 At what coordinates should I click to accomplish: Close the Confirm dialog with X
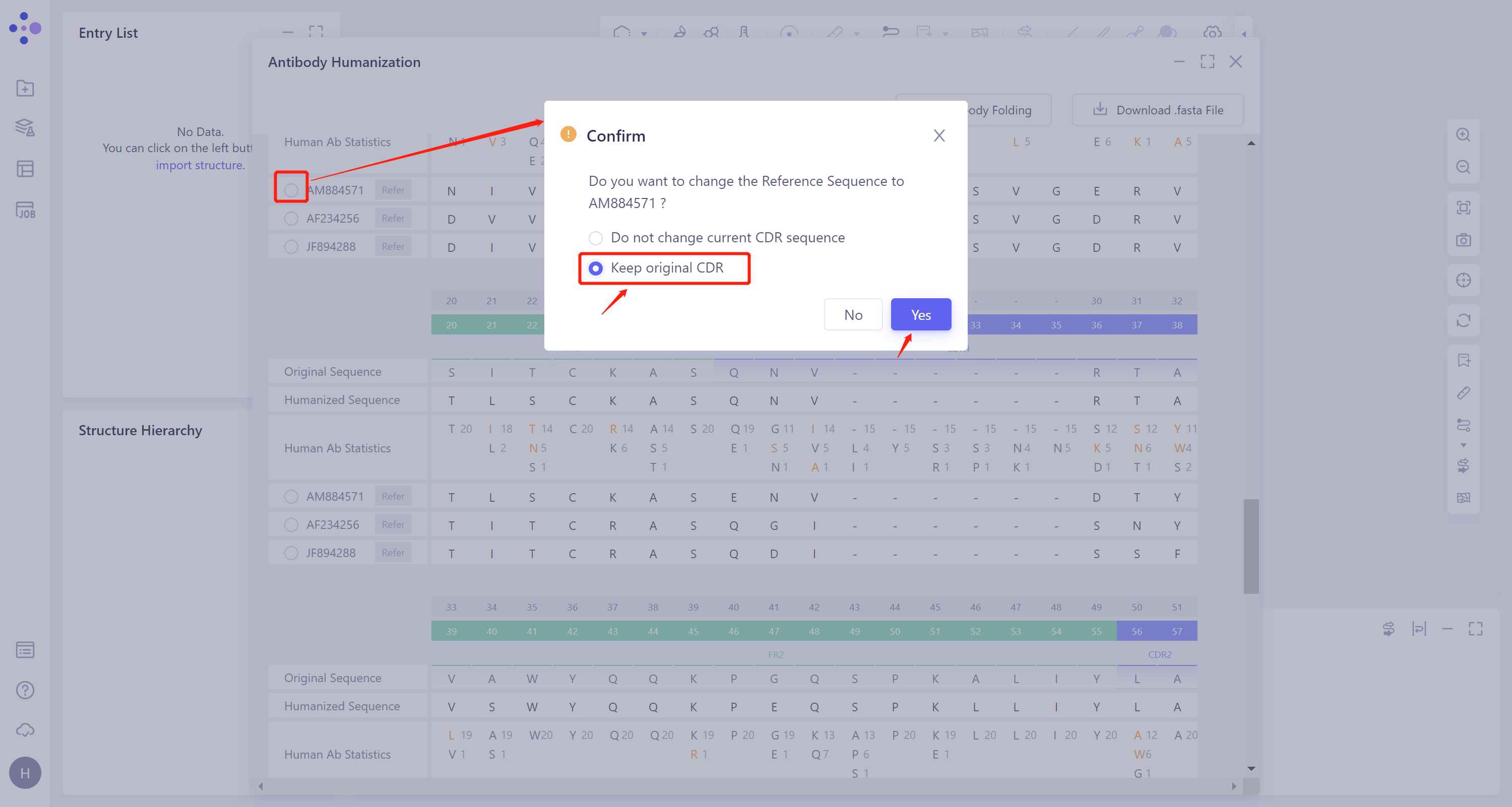click(x=939, y=136)
